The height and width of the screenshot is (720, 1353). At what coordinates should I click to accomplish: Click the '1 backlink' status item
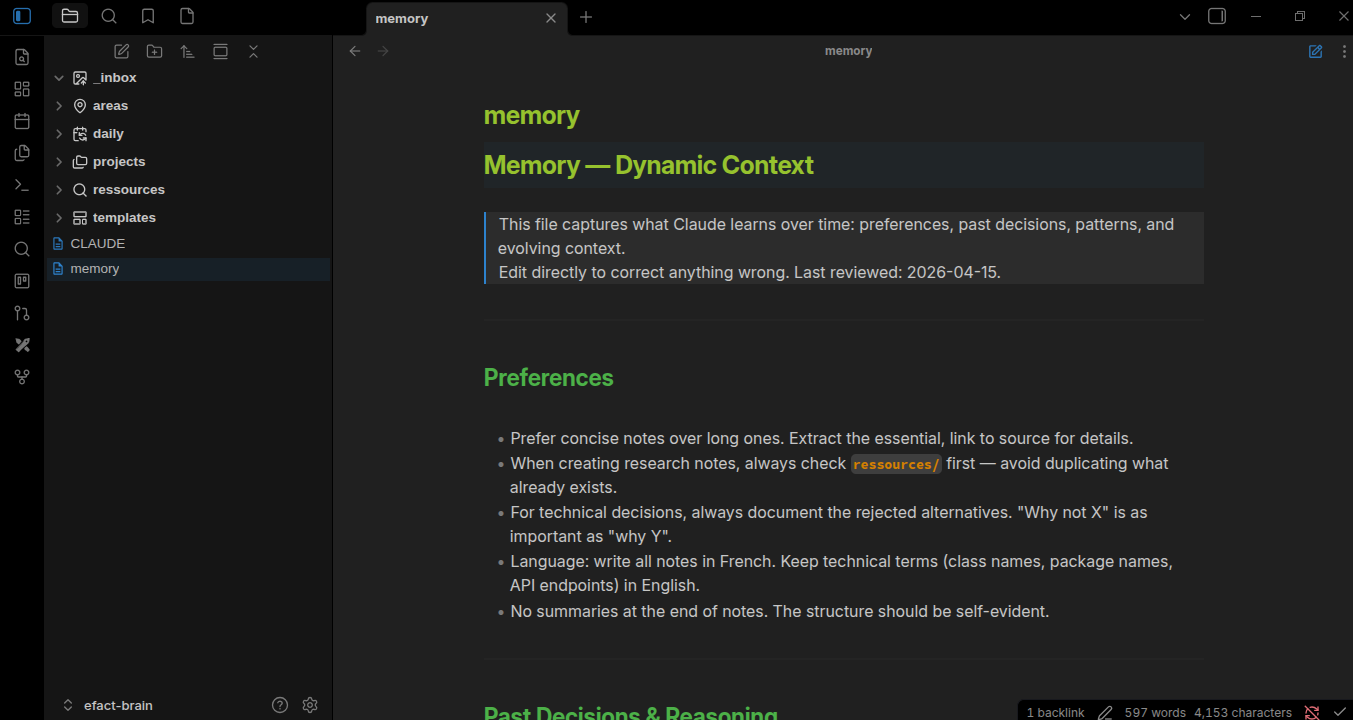click(x=1055, y=712)
